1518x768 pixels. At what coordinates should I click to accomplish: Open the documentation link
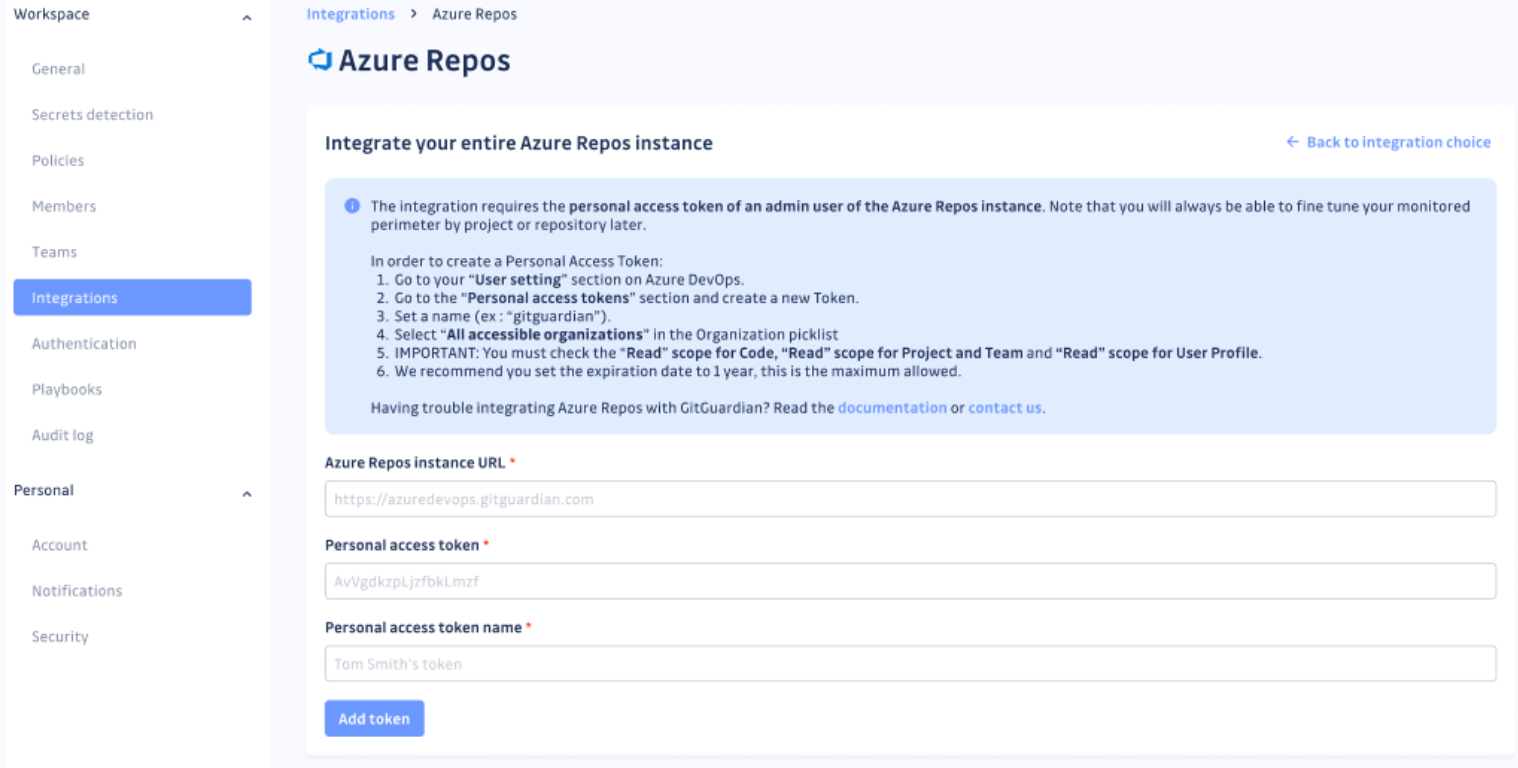click(x=893, y=407)
